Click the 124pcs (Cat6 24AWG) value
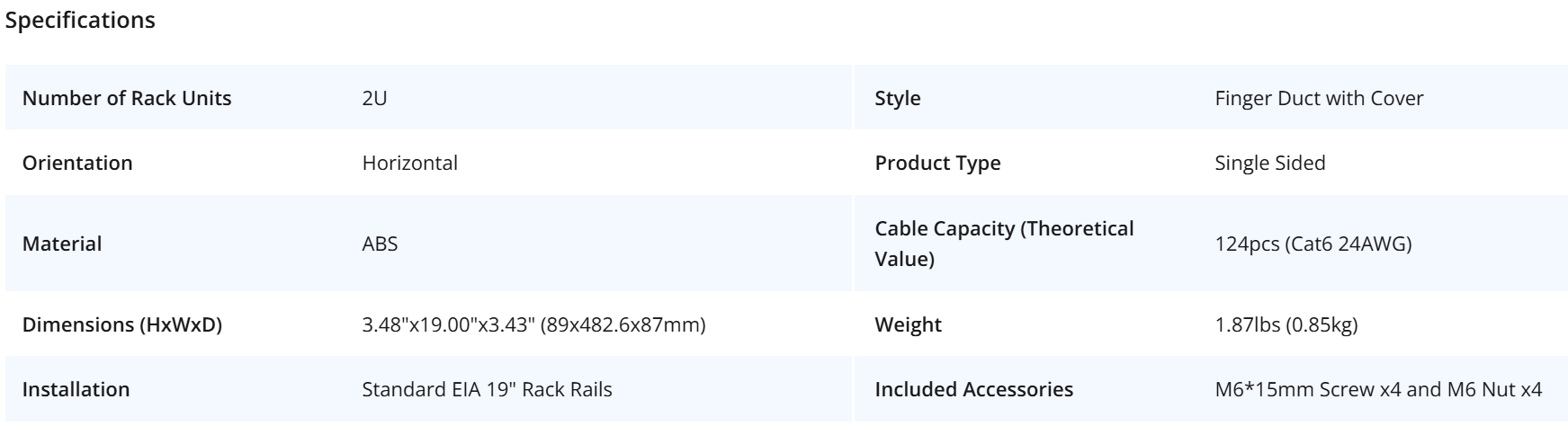 pyautogui.click(x=1313, y=244)
